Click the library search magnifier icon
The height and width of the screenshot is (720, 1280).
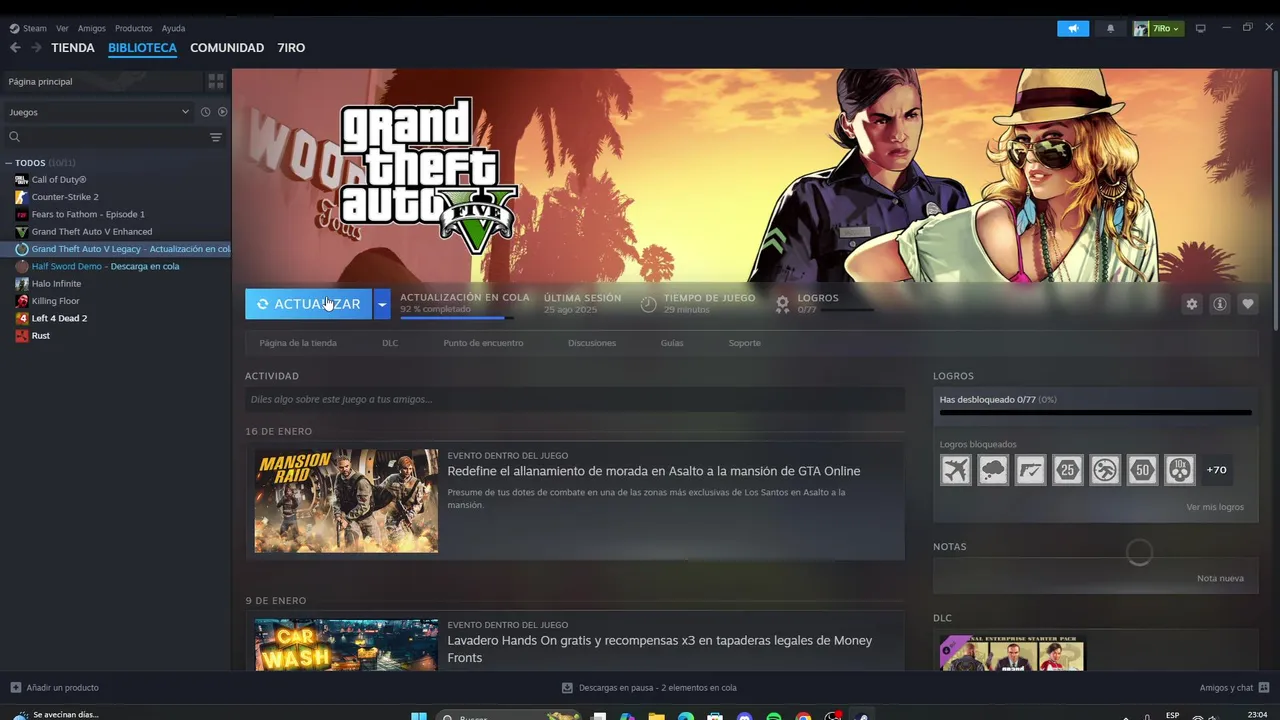coord(14,137)
